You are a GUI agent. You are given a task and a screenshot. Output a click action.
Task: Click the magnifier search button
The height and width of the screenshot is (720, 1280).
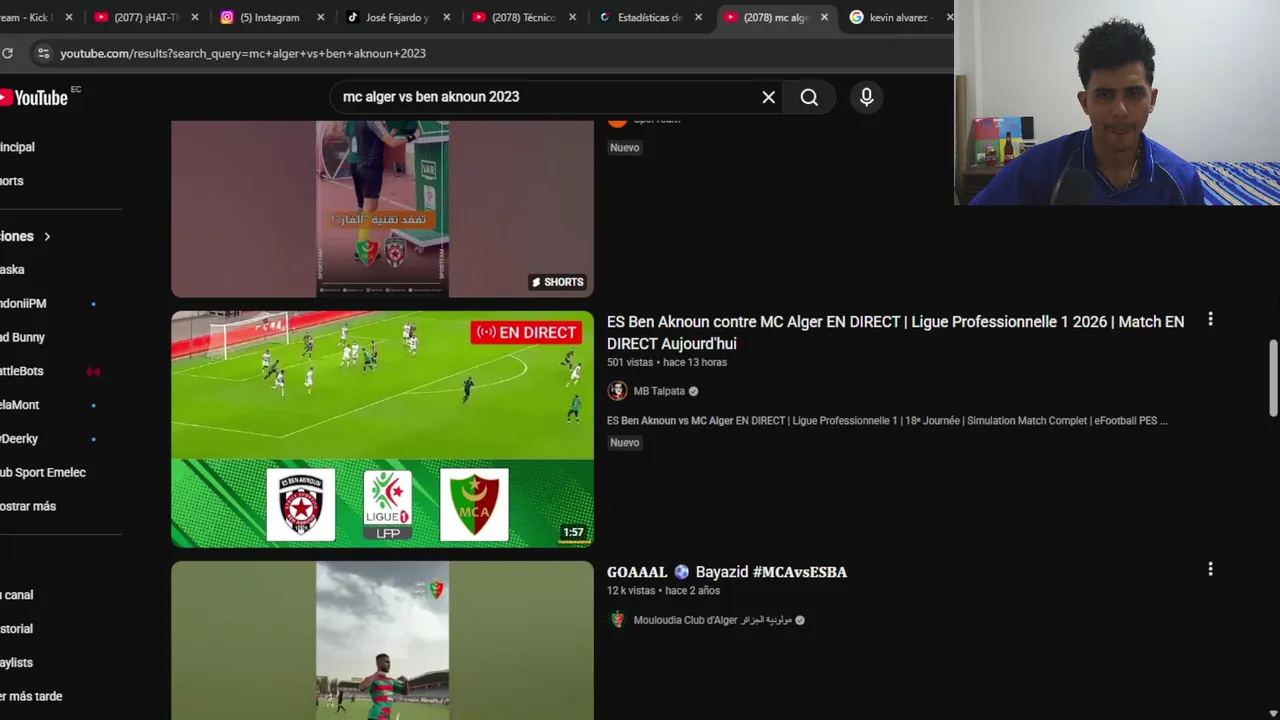click(809, 97)
